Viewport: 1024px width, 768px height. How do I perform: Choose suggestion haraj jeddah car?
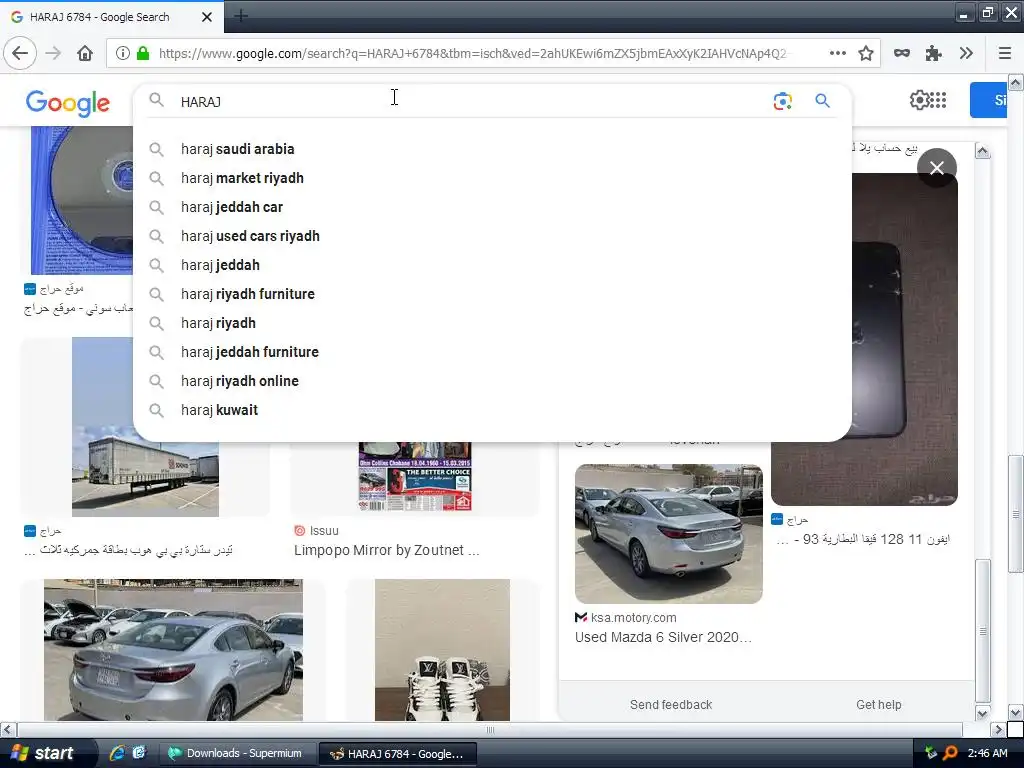click(492, 207)
